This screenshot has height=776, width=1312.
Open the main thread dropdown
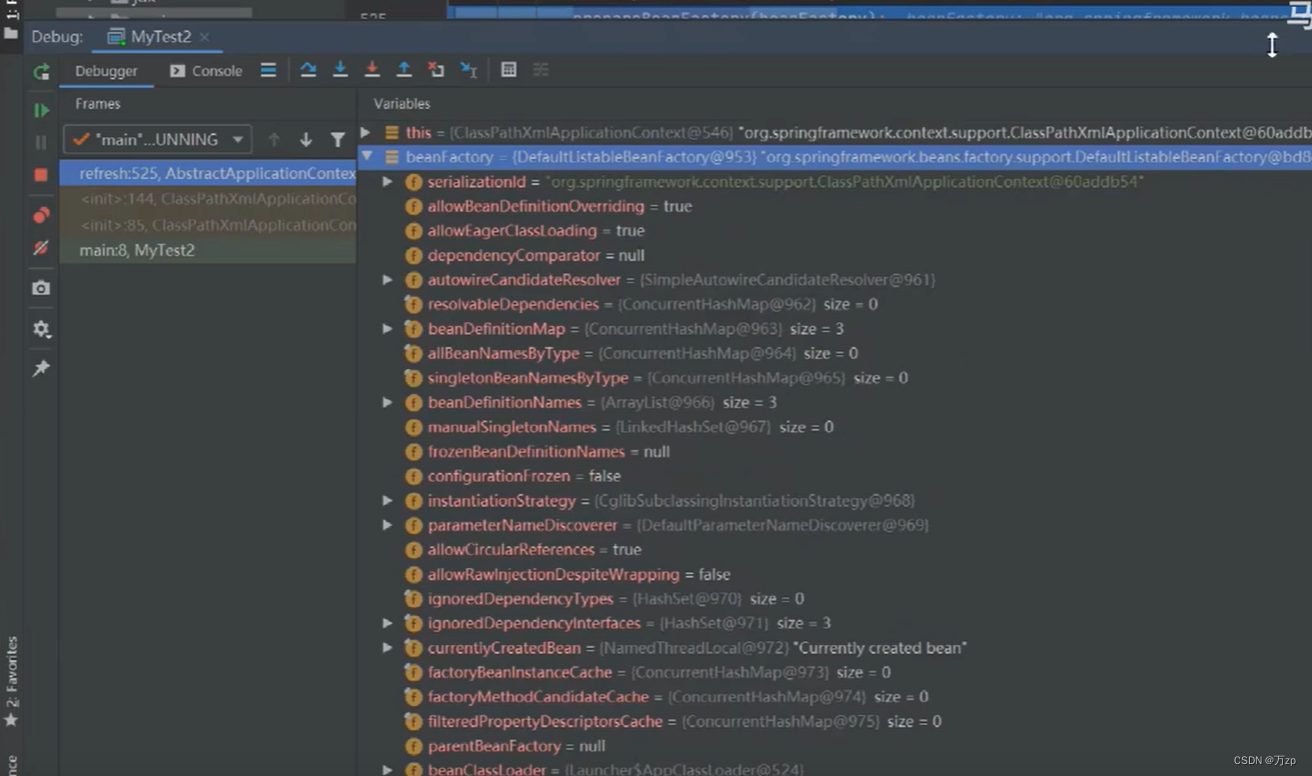157,140
